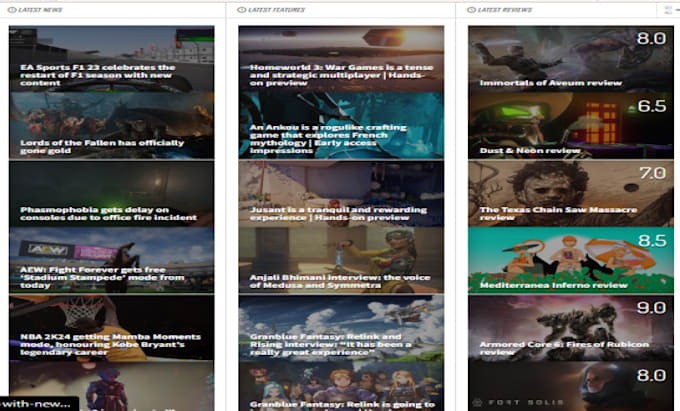Read the Jusant hands-on preview feature
The height and width of the screenshot is (411, 680).
tap(341, 194)
